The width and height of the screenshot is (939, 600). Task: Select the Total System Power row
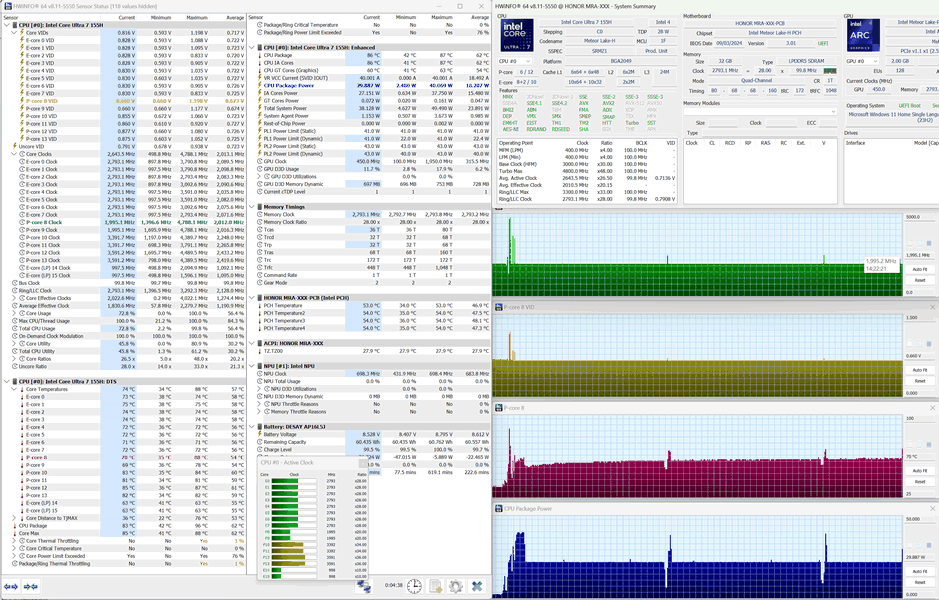coord(372,108)
